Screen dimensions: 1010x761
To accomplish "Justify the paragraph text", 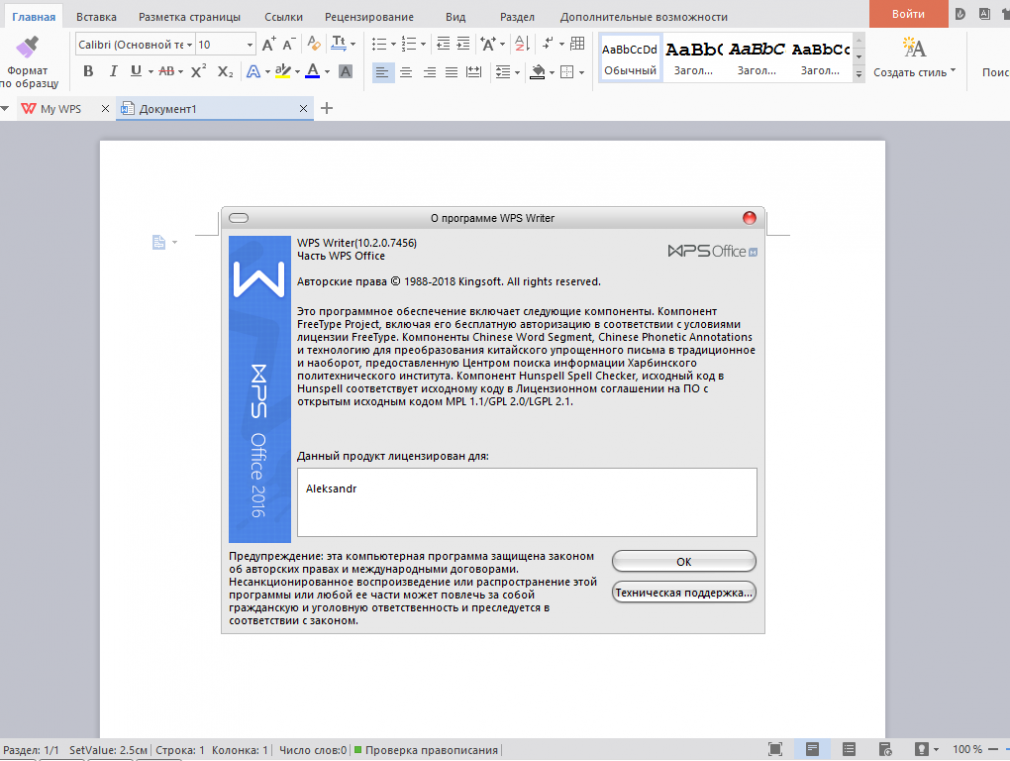I will coord(452,72).
